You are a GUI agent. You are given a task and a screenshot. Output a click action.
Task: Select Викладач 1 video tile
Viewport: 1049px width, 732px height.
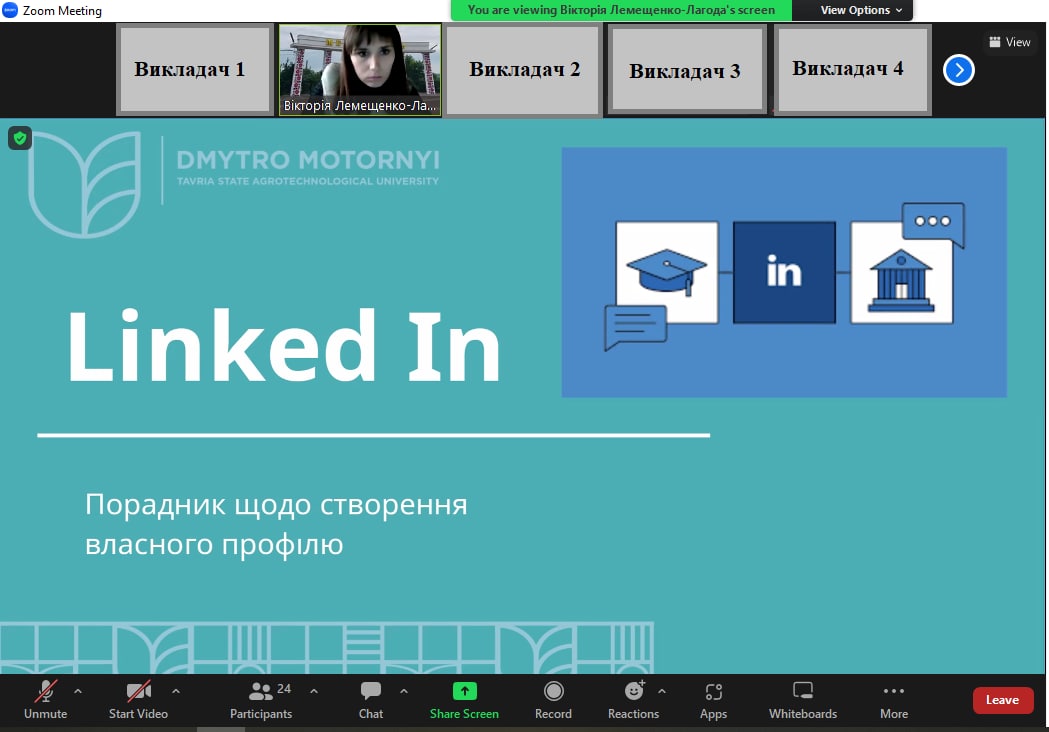(194, 70)
